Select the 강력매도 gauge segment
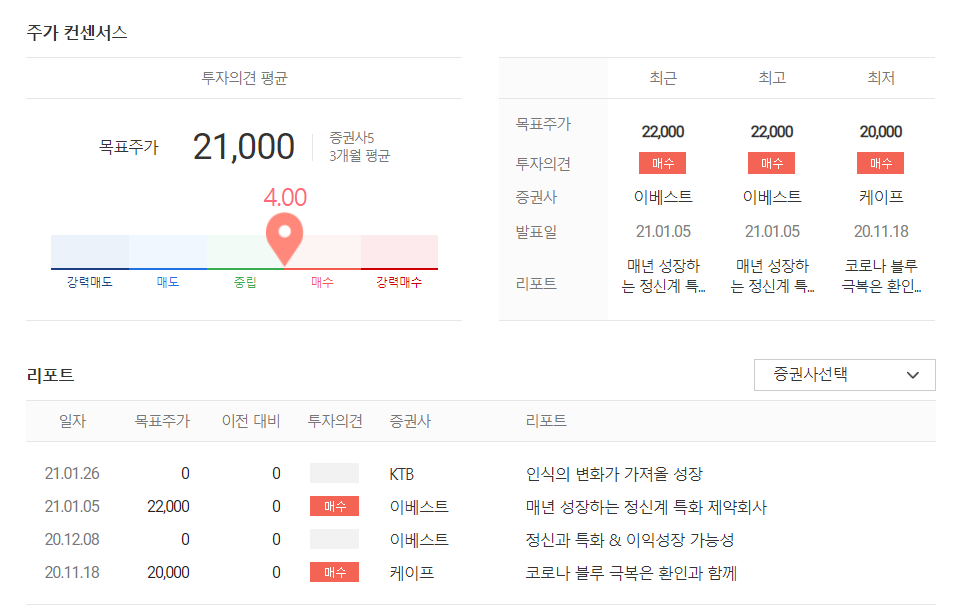Viewport: 954px width, 609px height. 89,252
